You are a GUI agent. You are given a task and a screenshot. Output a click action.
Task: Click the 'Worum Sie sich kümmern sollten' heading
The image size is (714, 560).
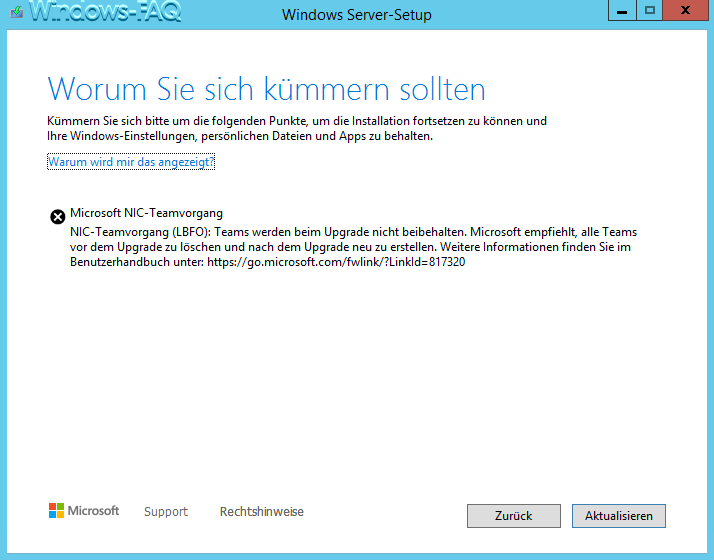pyautogui.click(x=266, y=89)
